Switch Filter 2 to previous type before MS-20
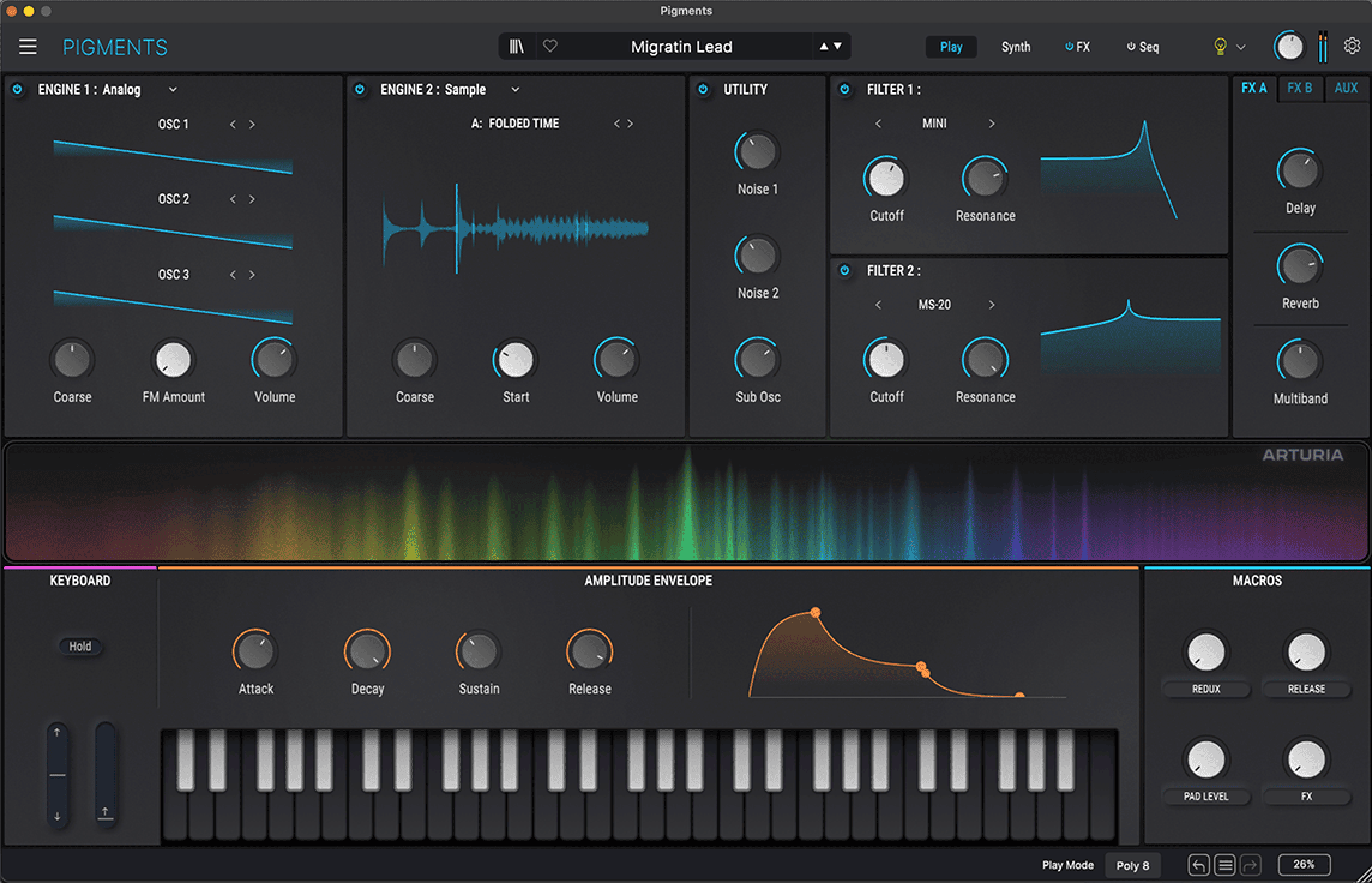 pyautogui.click(x=878, y=305)
